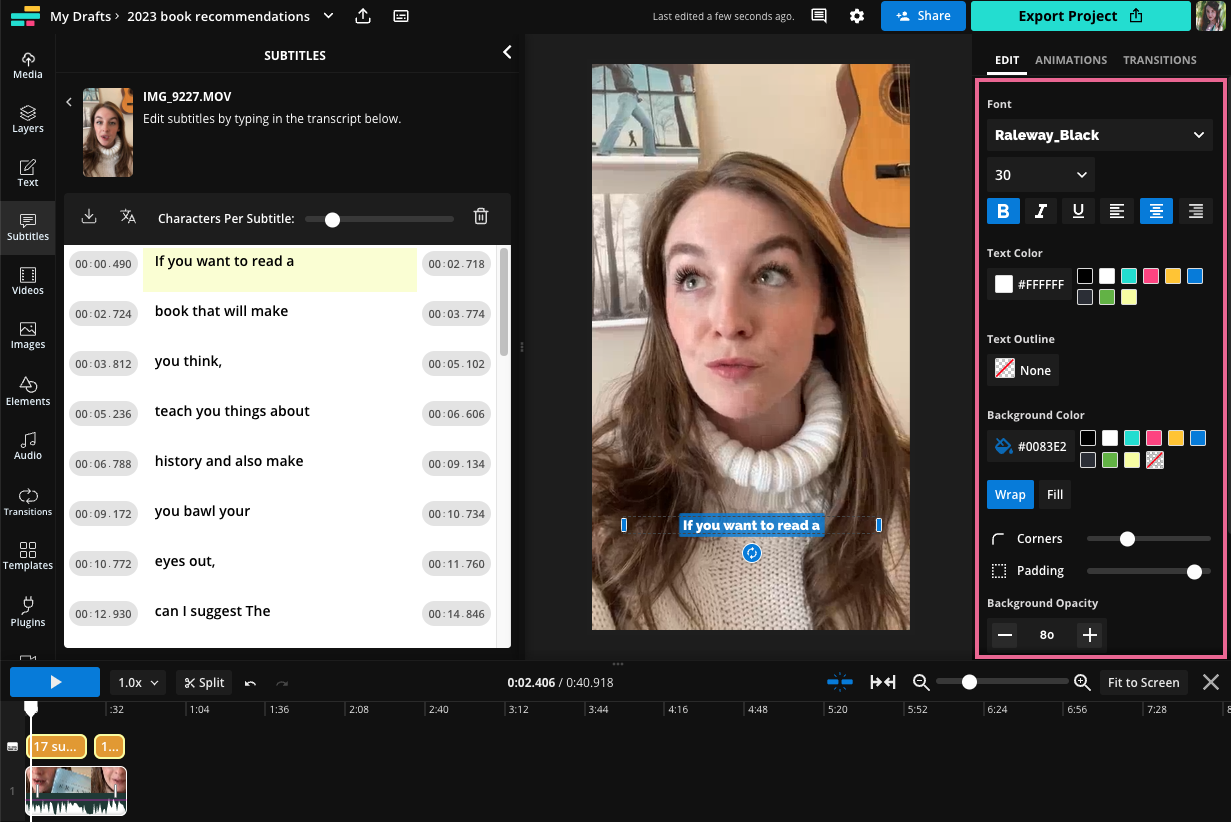This screenshot has height=822, width=1231.
Task: Select the pink text color swatch
Action: [1150, 275]
